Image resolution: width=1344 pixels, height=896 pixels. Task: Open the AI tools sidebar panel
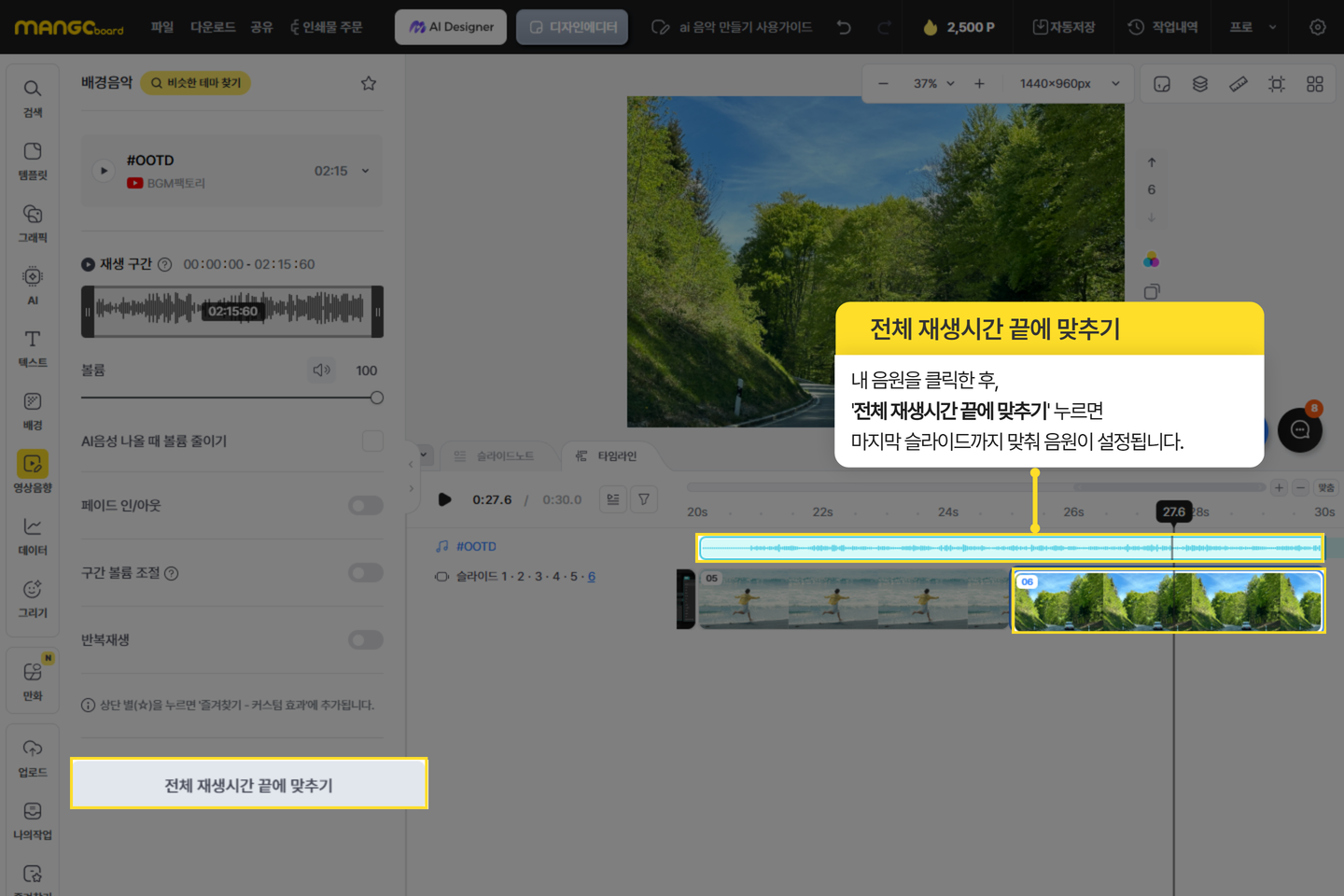pos(33,286)
